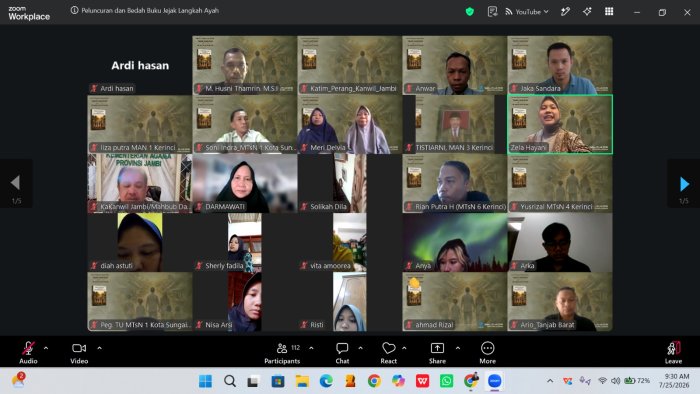Go to next gallery page arrow
Viewport: 700px width, 394px height.
tap(683, 183)
